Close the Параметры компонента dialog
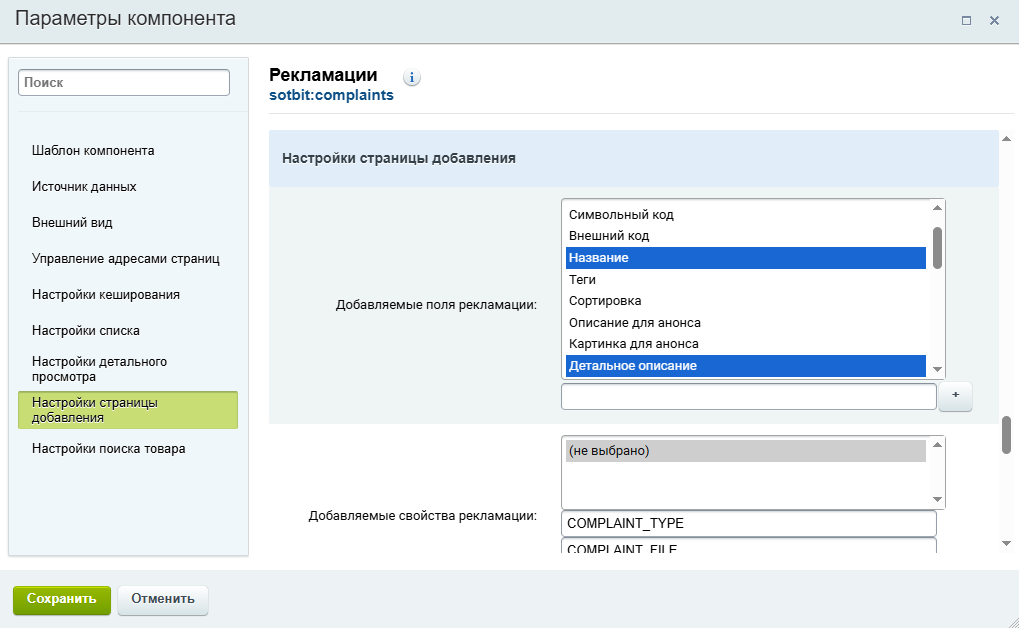The width and height of the screenshot is (1019, 628). [x=994, y=21]
